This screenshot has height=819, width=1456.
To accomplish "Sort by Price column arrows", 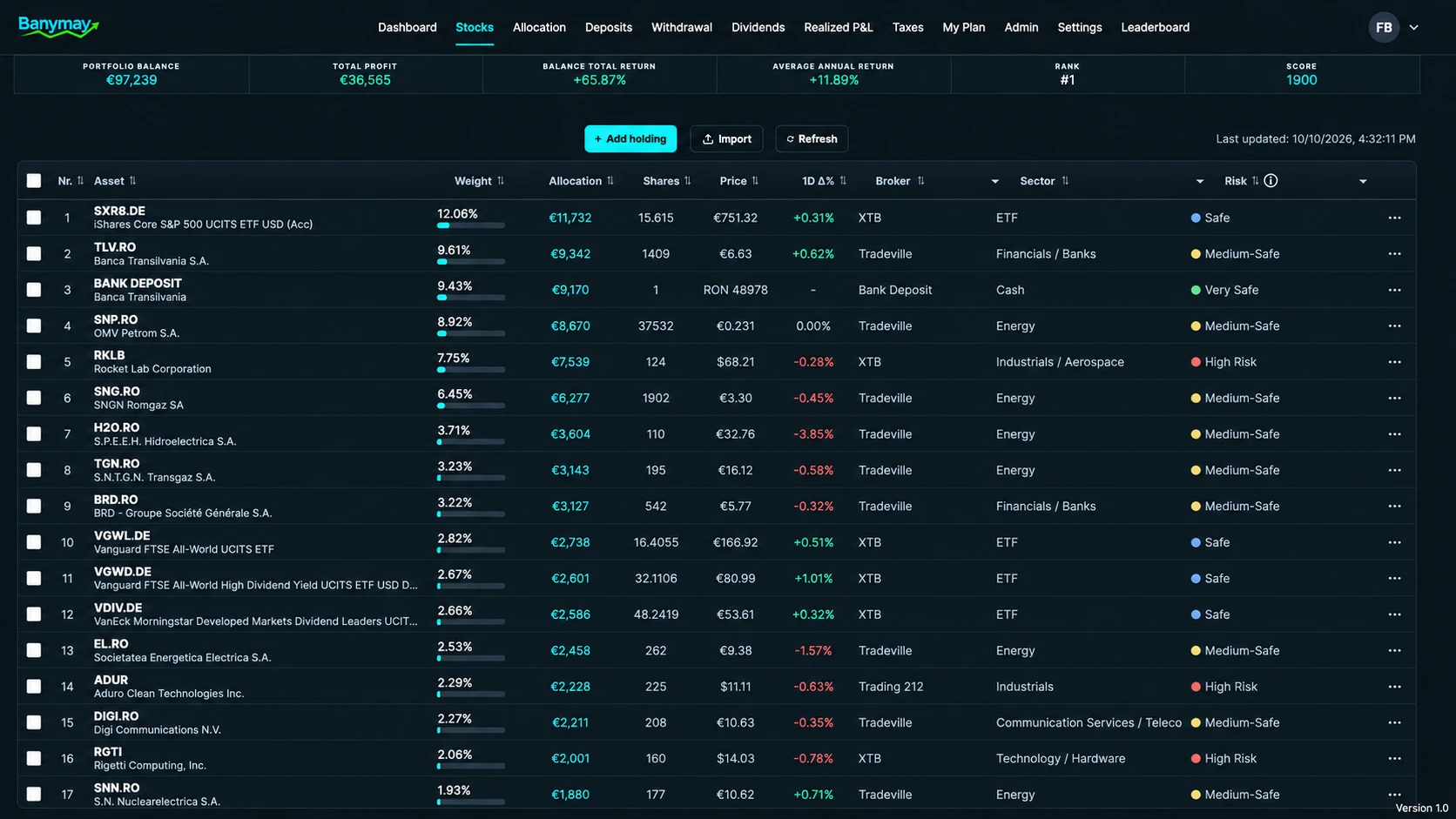I will coord(755,181).
